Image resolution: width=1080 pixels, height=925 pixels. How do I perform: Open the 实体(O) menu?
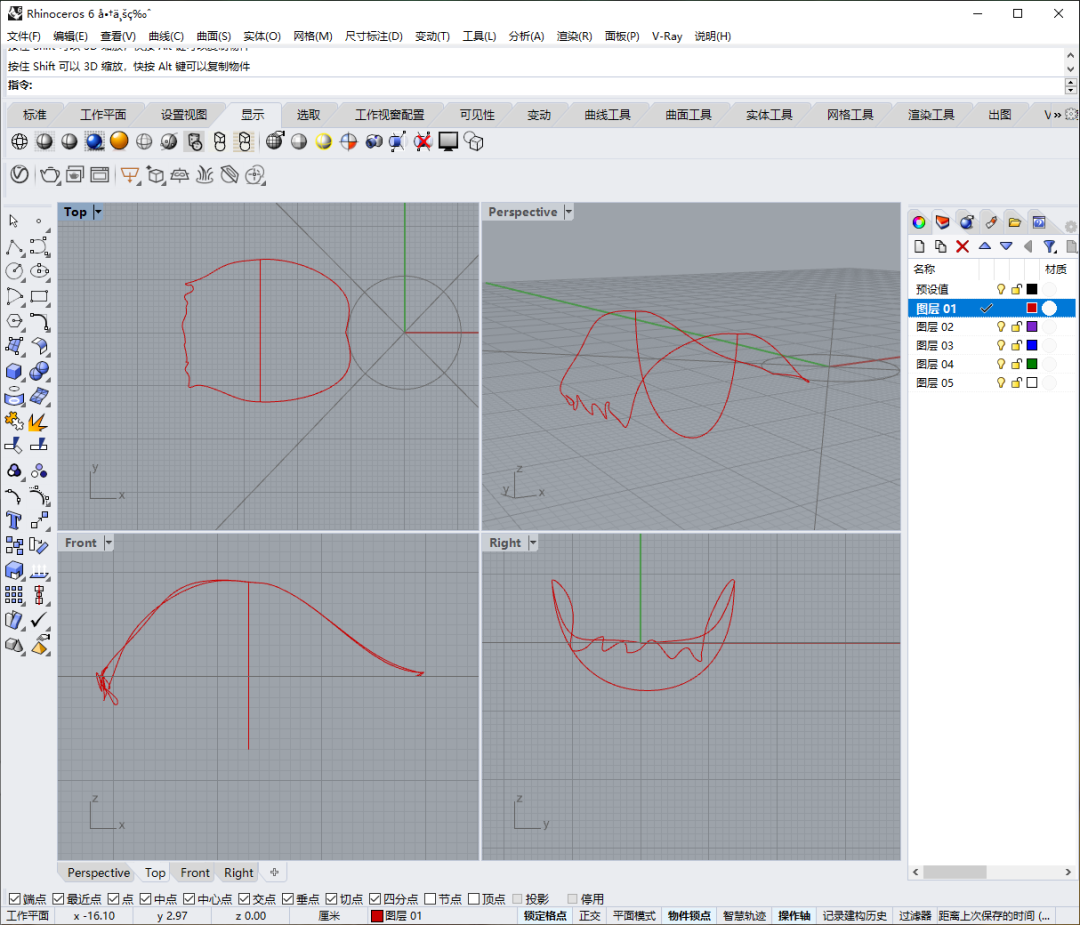click(262, 36)
